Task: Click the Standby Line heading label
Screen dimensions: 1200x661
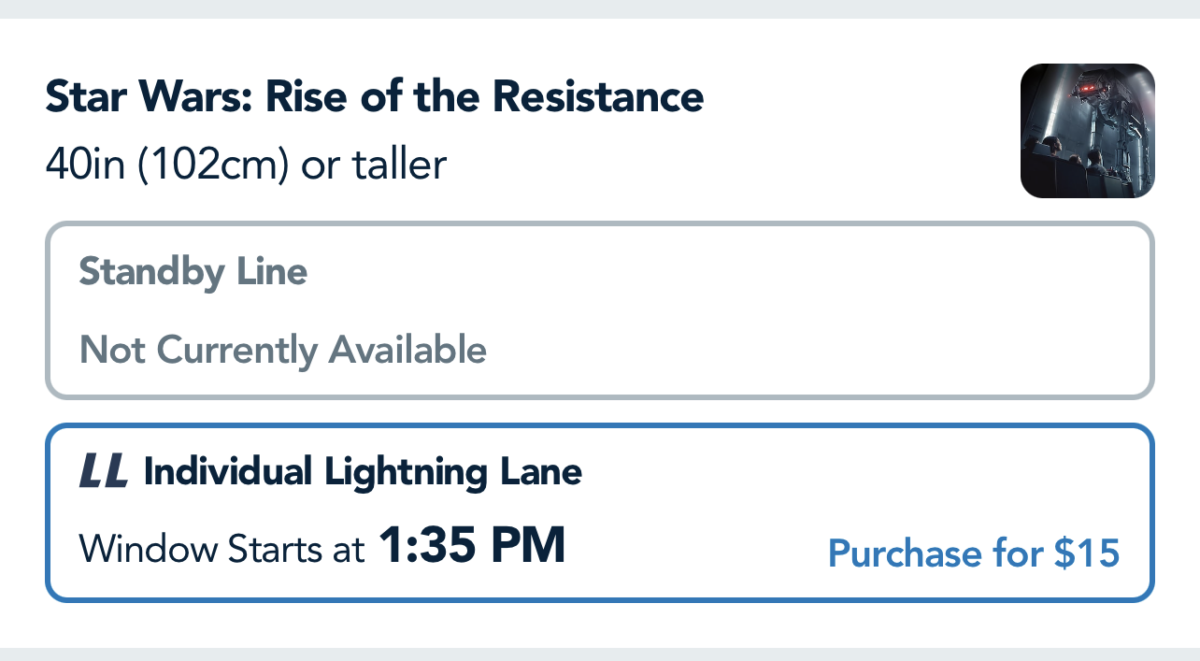Action: (x=193, y=271)
